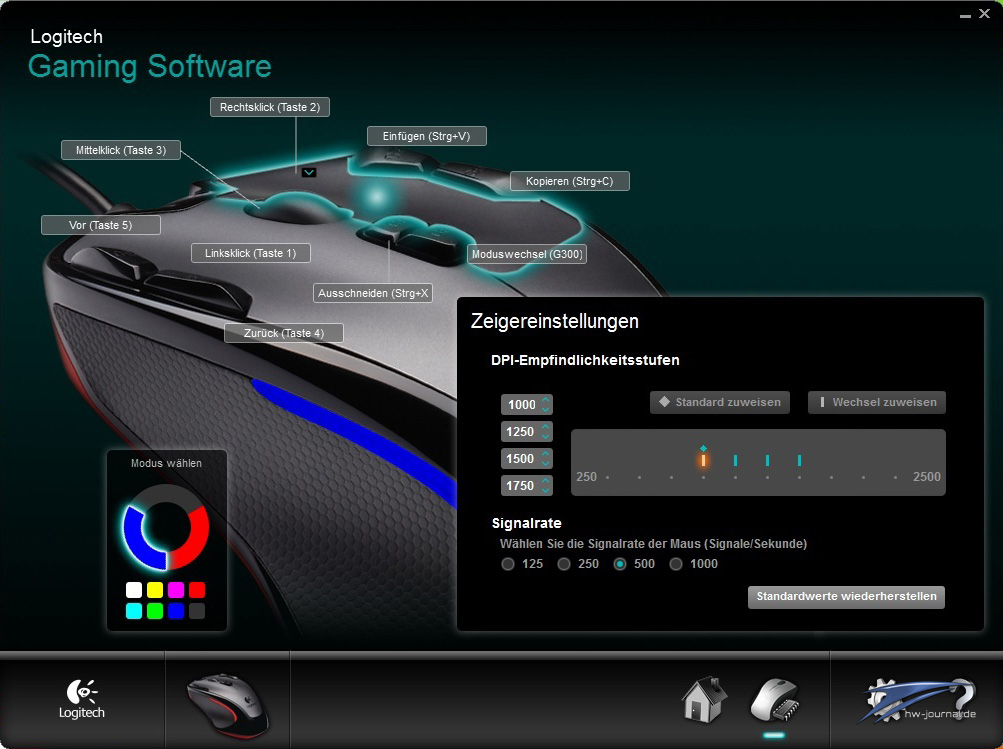
Task: Select the 250 signal rate radio button
Action: tap(564, 564)
